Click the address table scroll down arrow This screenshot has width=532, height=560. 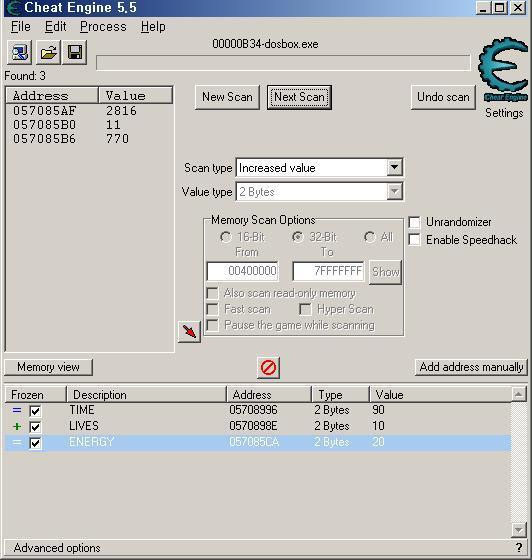pos(518,530)
